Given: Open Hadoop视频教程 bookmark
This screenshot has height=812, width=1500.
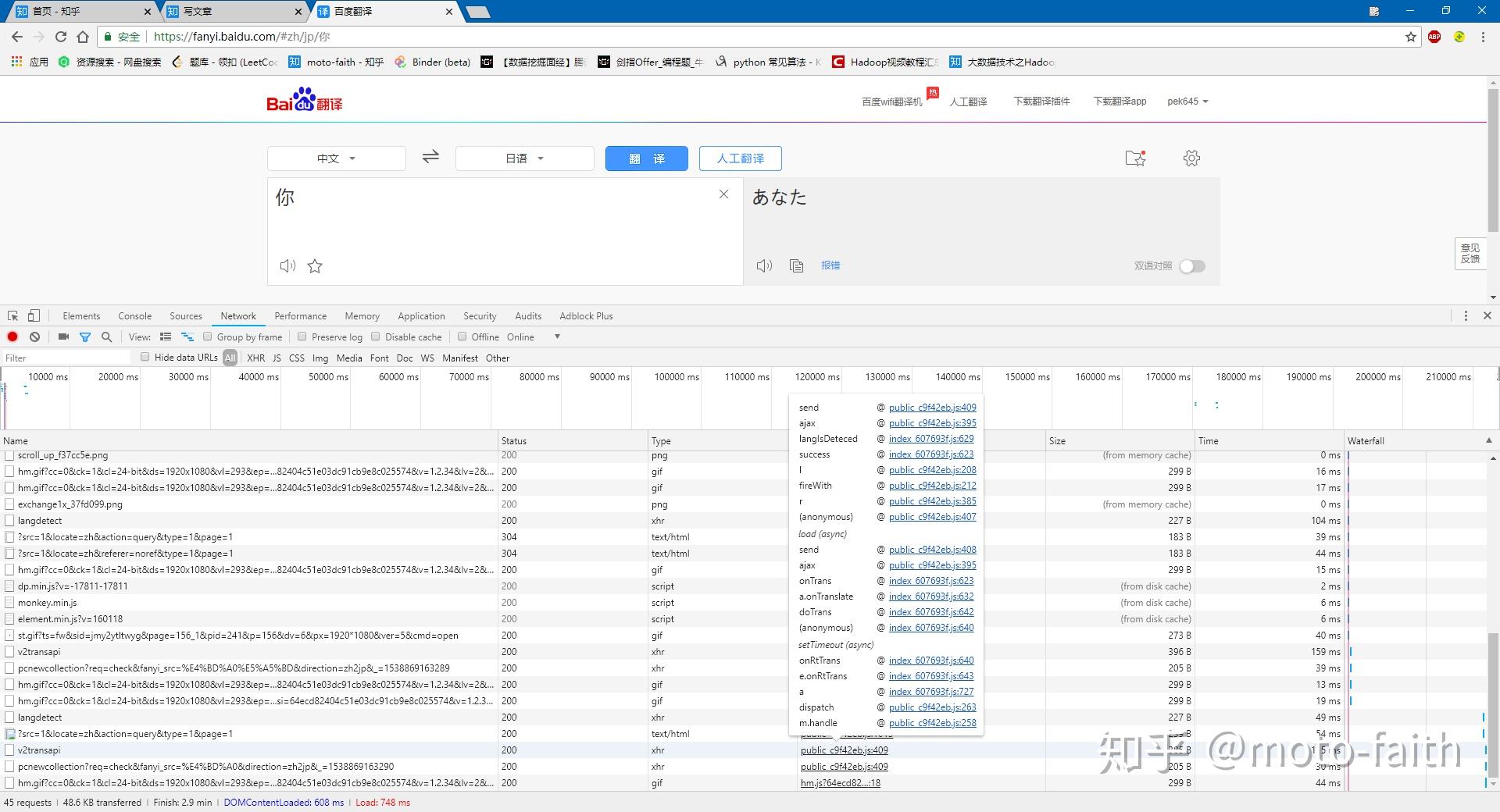Looking at the screenshot, I should [885, 62].
